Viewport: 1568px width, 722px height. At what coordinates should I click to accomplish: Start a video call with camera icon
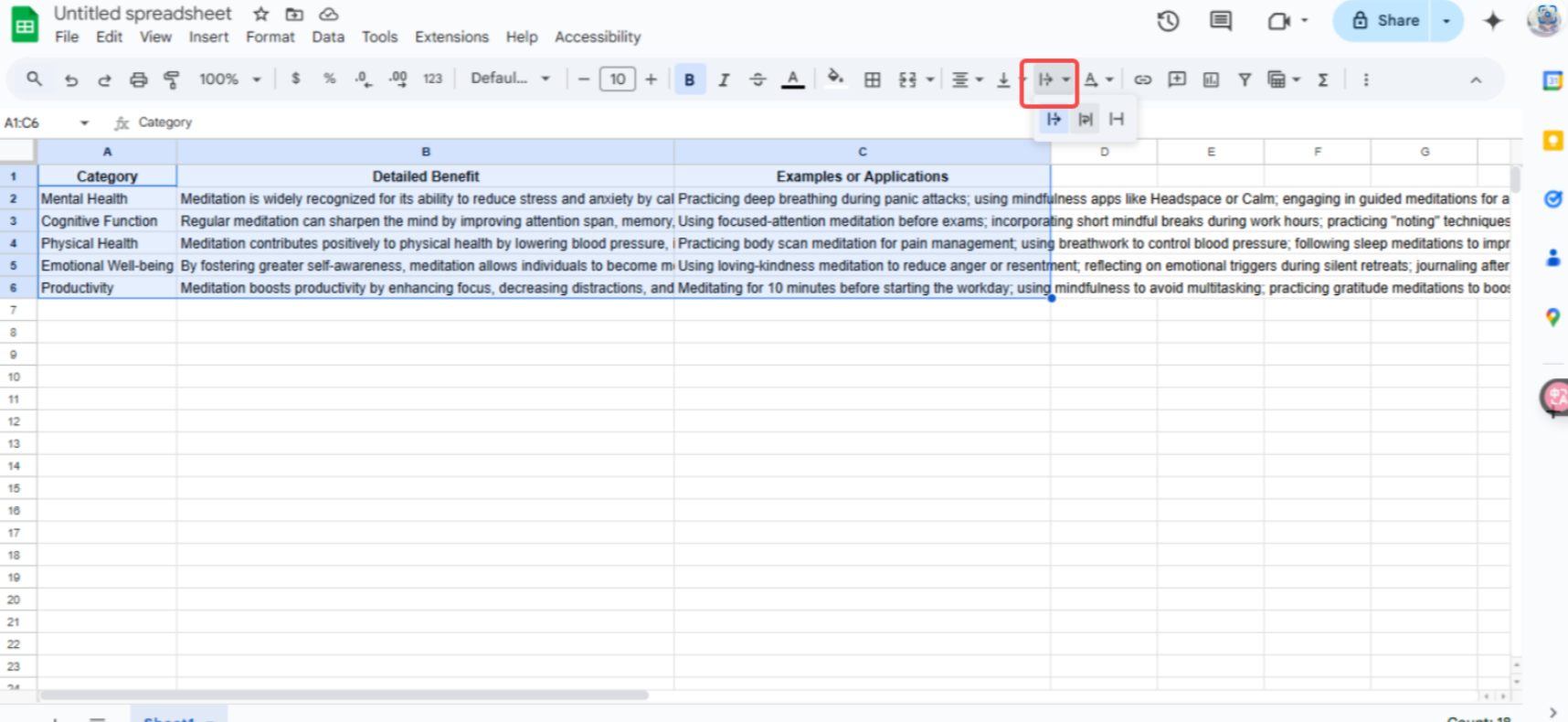coord(1278,21)
